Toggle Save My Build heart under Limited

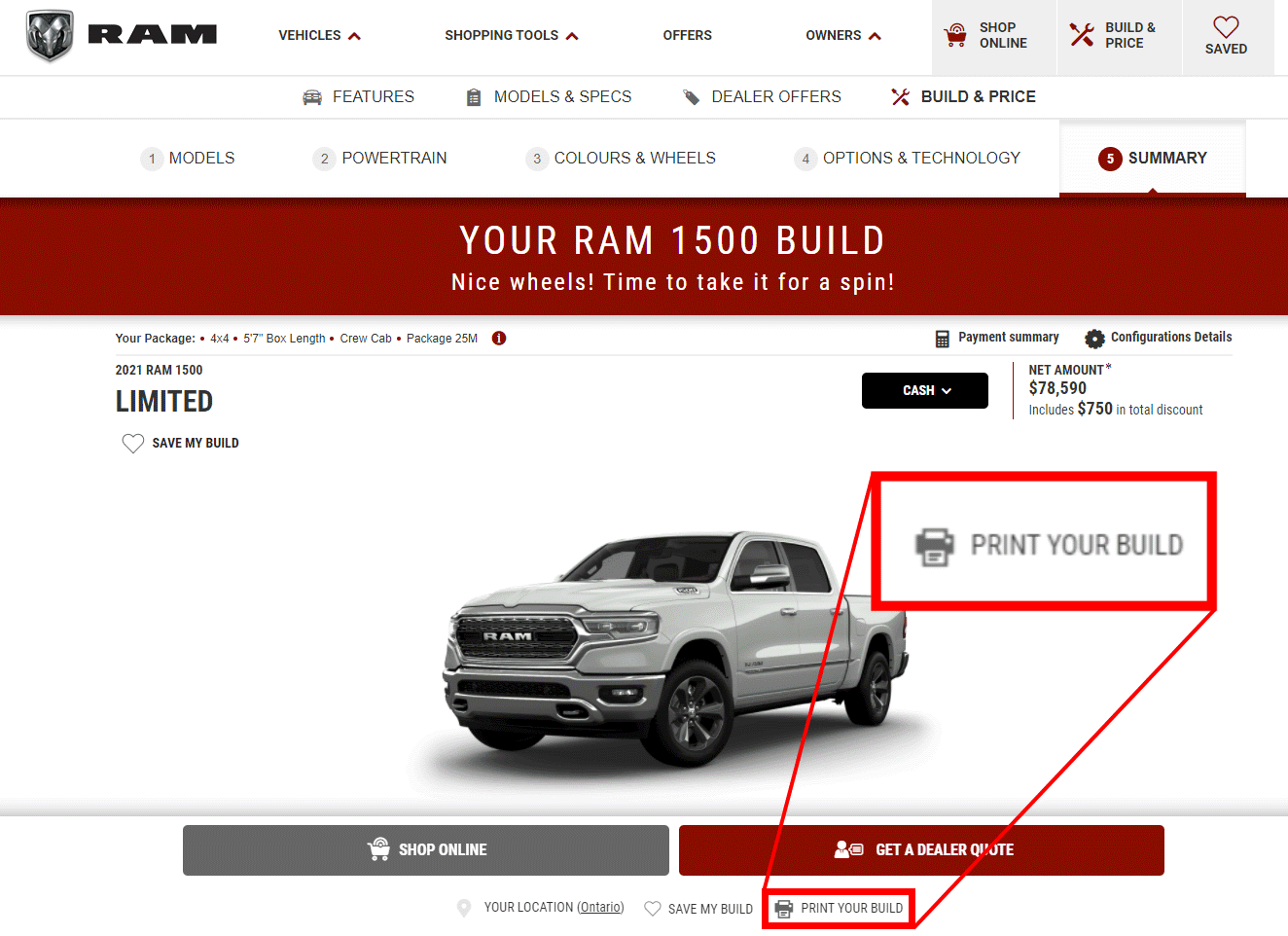pos(133,444)
